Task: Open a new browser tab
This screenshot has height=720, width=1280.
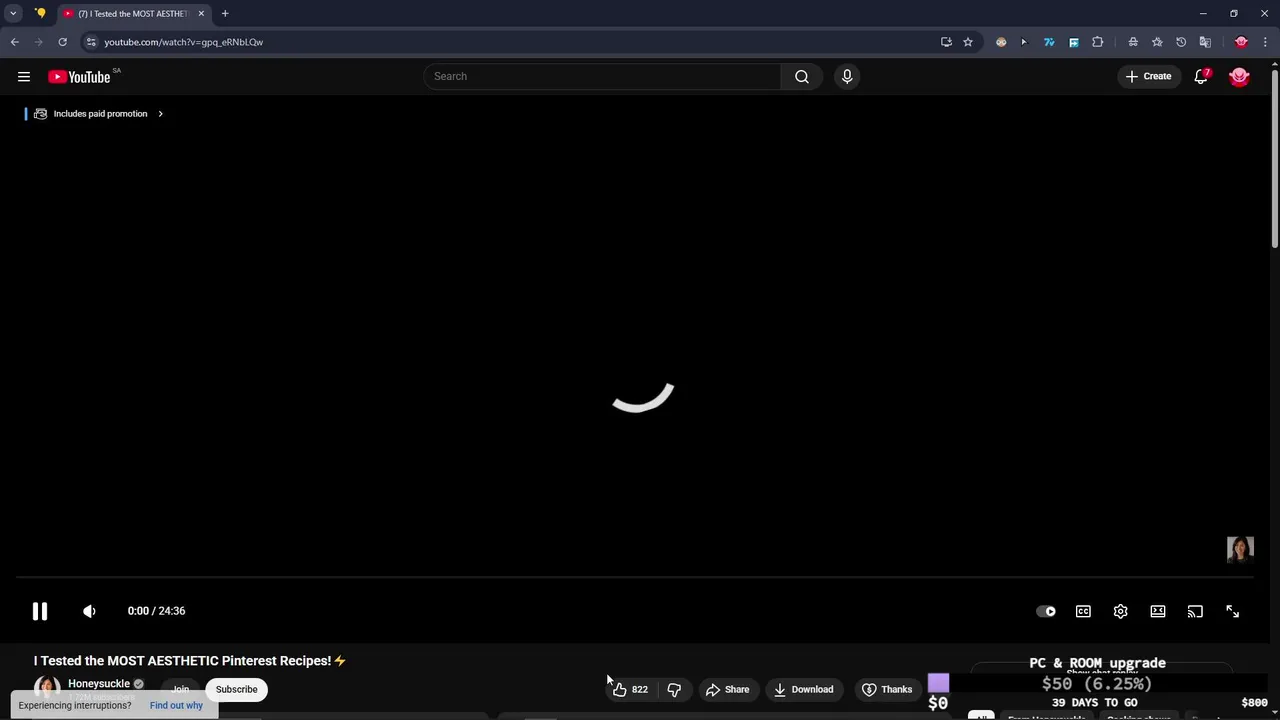Action: [225, 14]
